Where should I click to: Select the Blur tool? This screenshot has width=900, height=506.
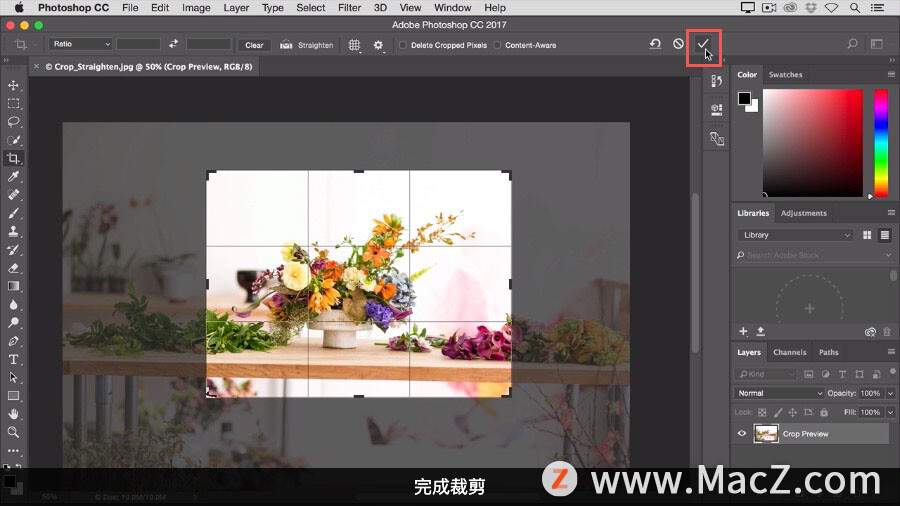pyautogui.click(x=13, y=305)
